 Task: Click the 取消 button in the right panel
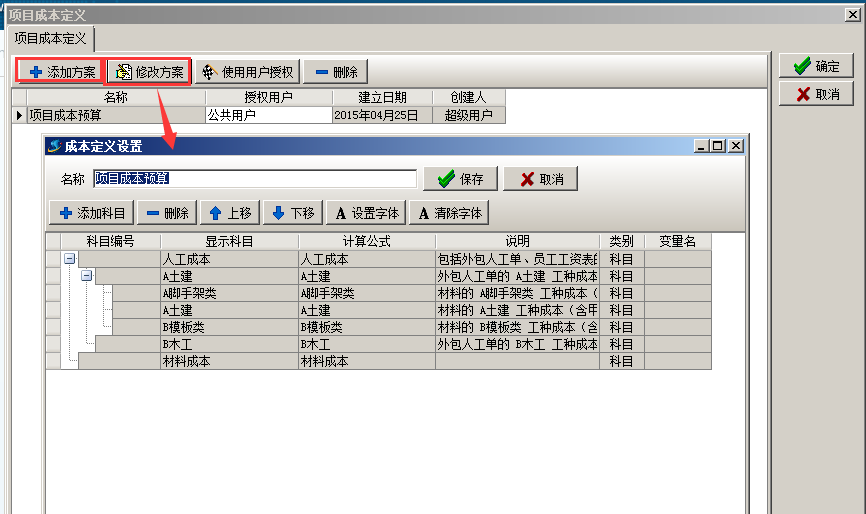816,94
